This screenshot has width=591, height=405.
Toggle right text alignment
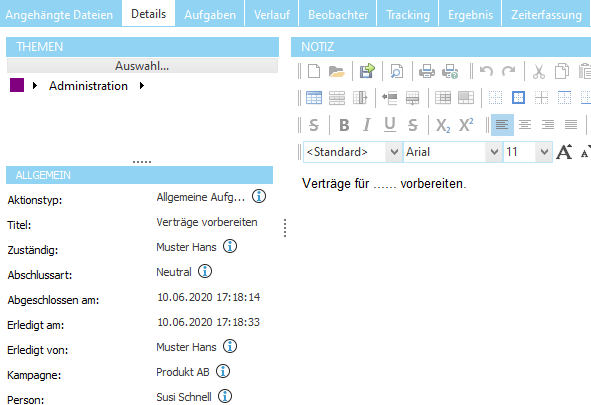548,125
